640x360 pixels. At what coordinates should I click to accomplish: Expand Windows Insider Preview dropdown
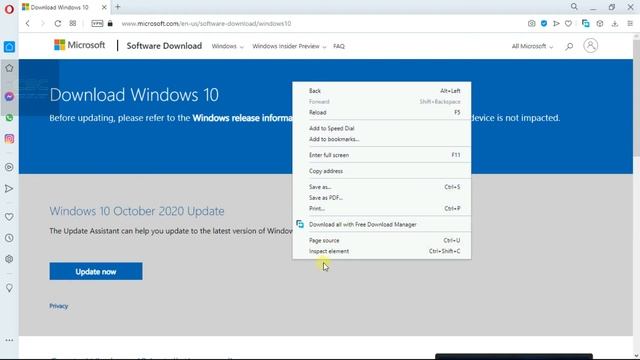point(289,46)
